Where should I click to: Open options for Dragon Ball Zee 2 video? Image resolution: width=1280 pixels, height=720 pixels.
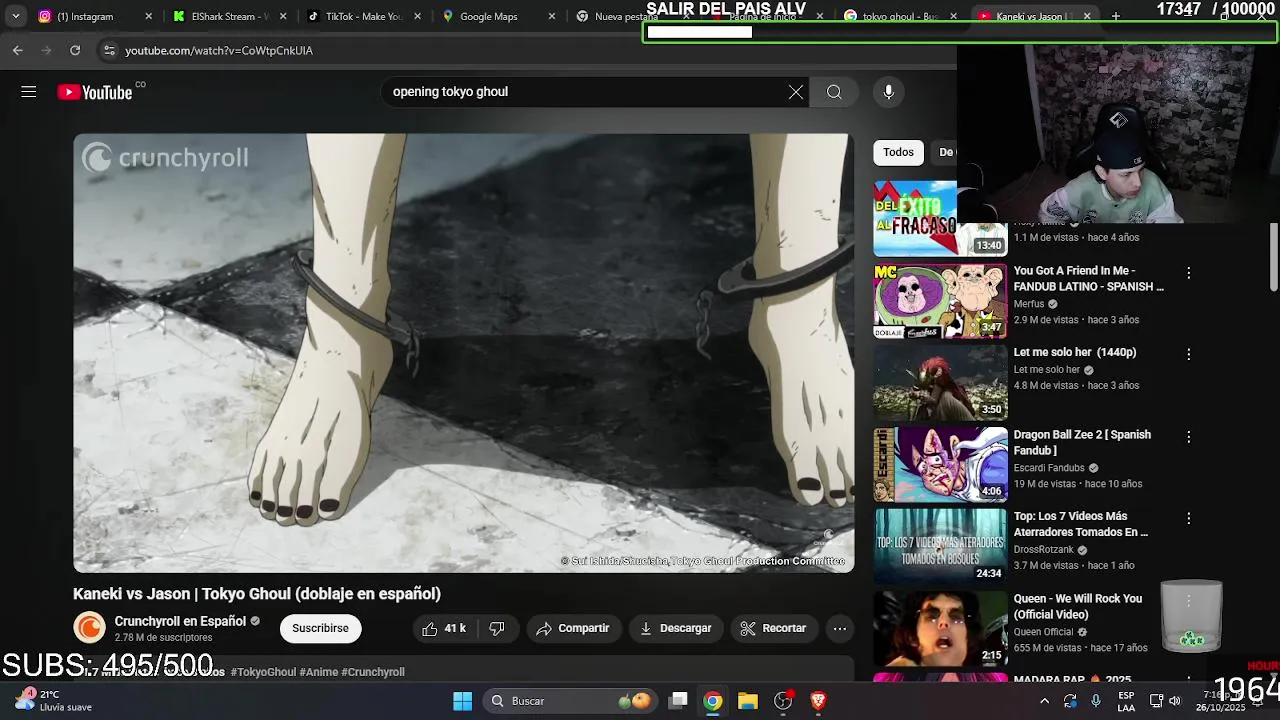1188,437
